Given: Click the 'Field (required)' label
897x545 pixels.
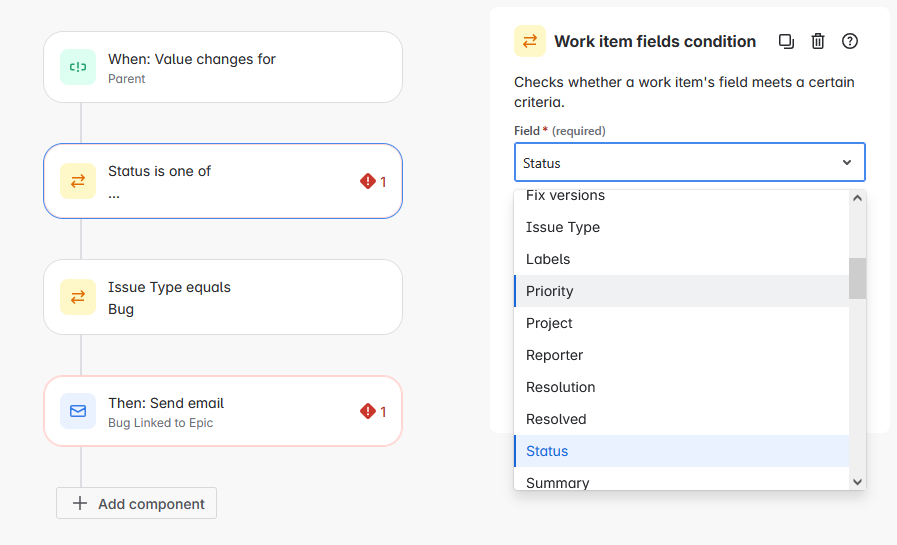Looking at the screenshot, I should (x=559, y=131).
